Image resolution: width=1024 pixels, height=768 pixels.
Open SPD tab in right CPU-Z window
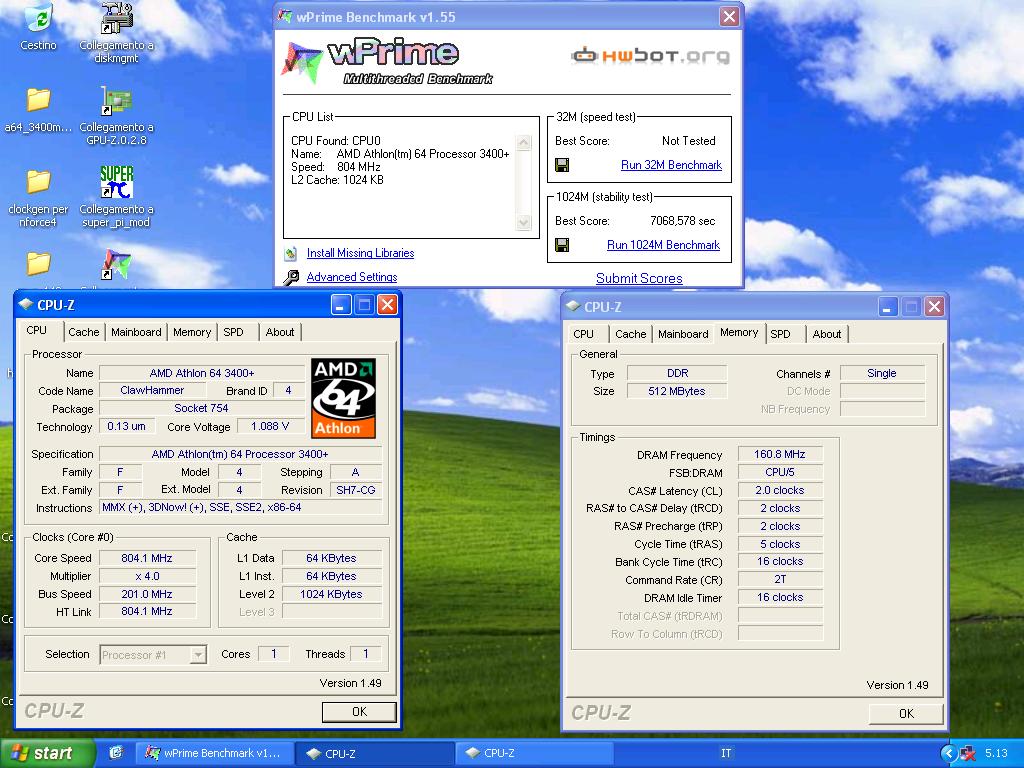780,334
